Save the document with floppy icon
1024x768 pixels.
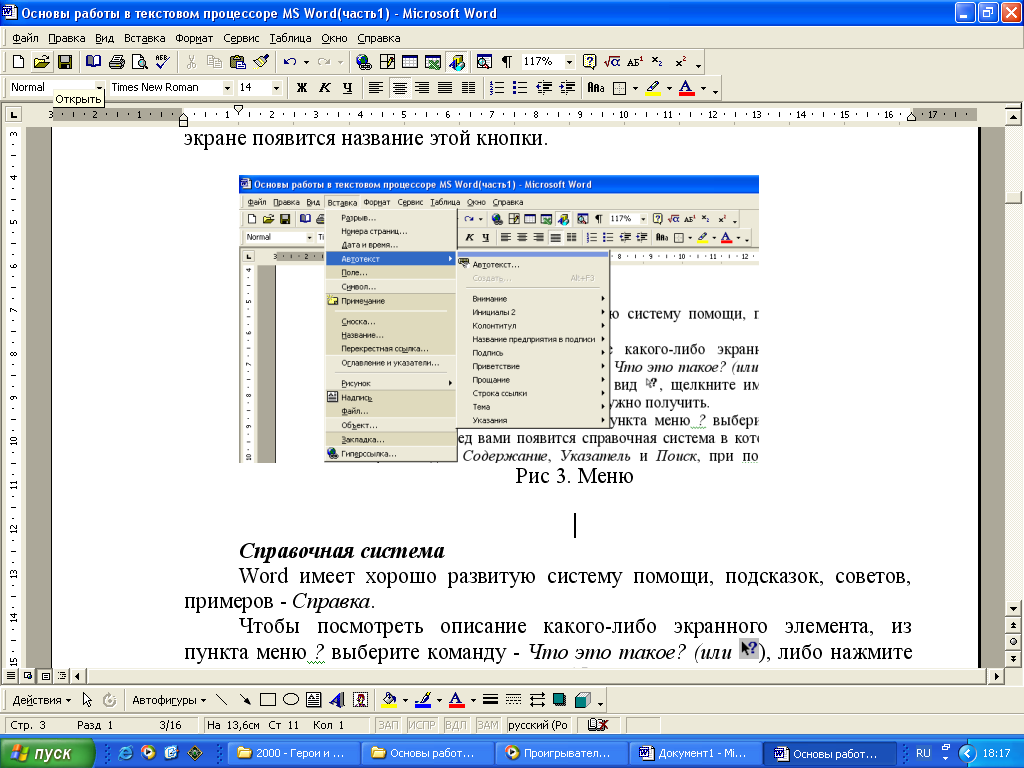point(65,62)
